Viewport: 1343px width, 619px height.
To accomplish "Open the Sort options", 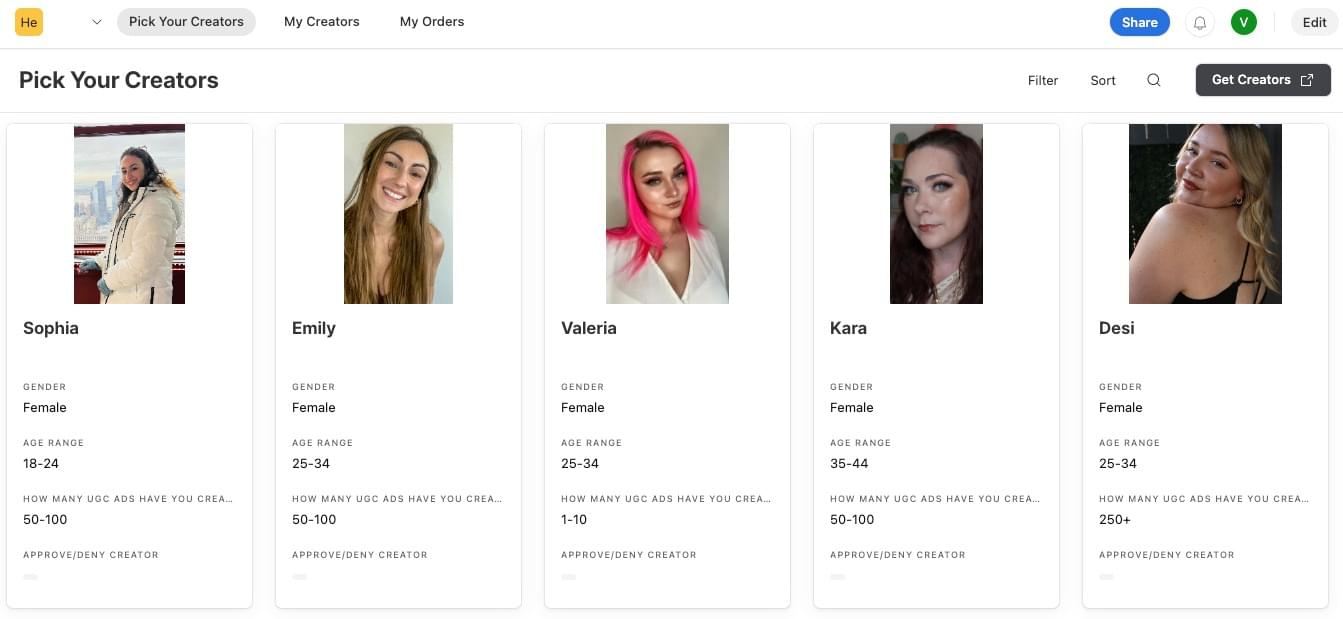I will pos(1103,80).
